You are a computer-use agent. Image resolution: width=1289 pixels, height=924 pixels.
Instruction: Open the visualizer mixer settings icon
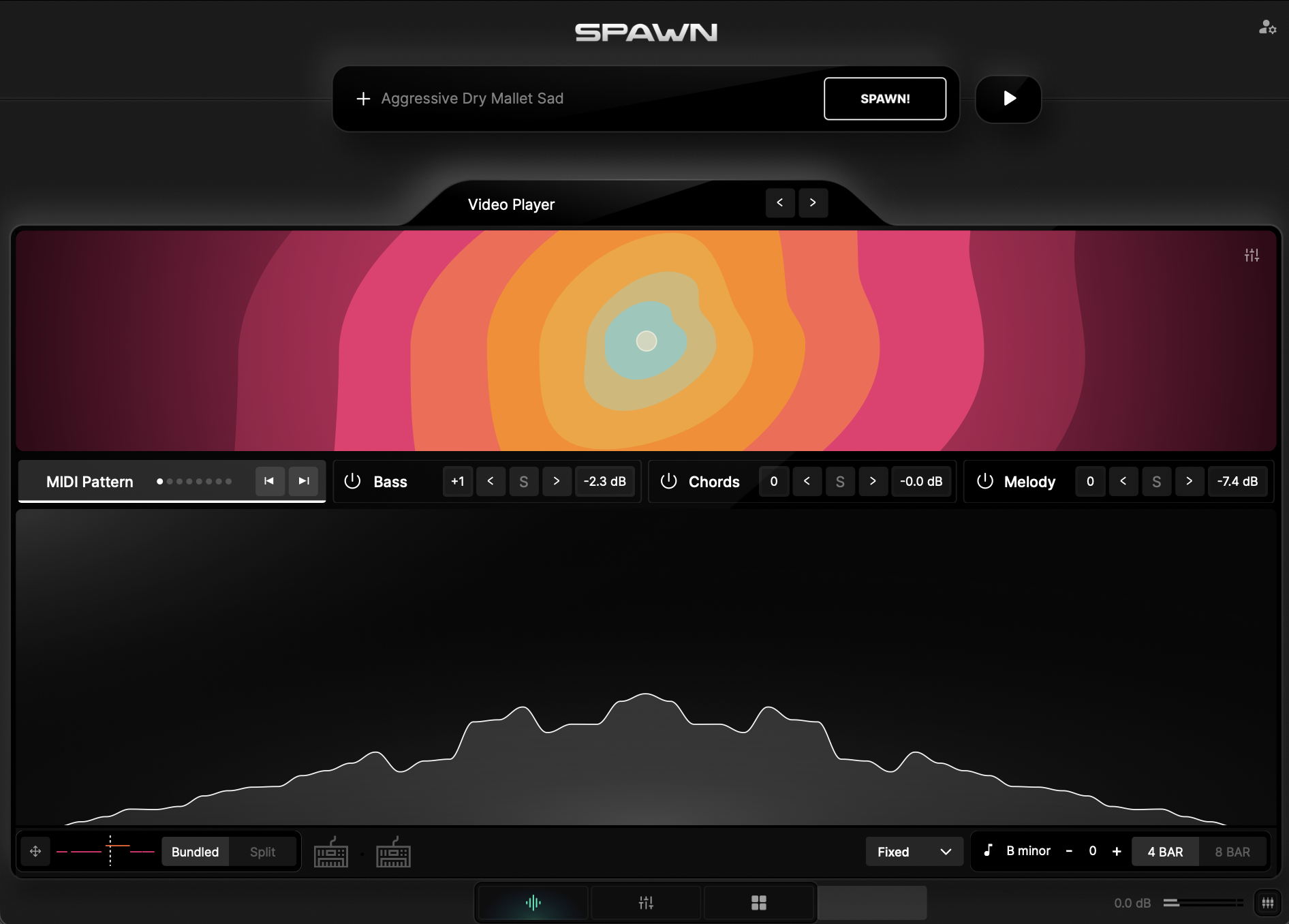pyautogui.click(x=1251, y=255)
